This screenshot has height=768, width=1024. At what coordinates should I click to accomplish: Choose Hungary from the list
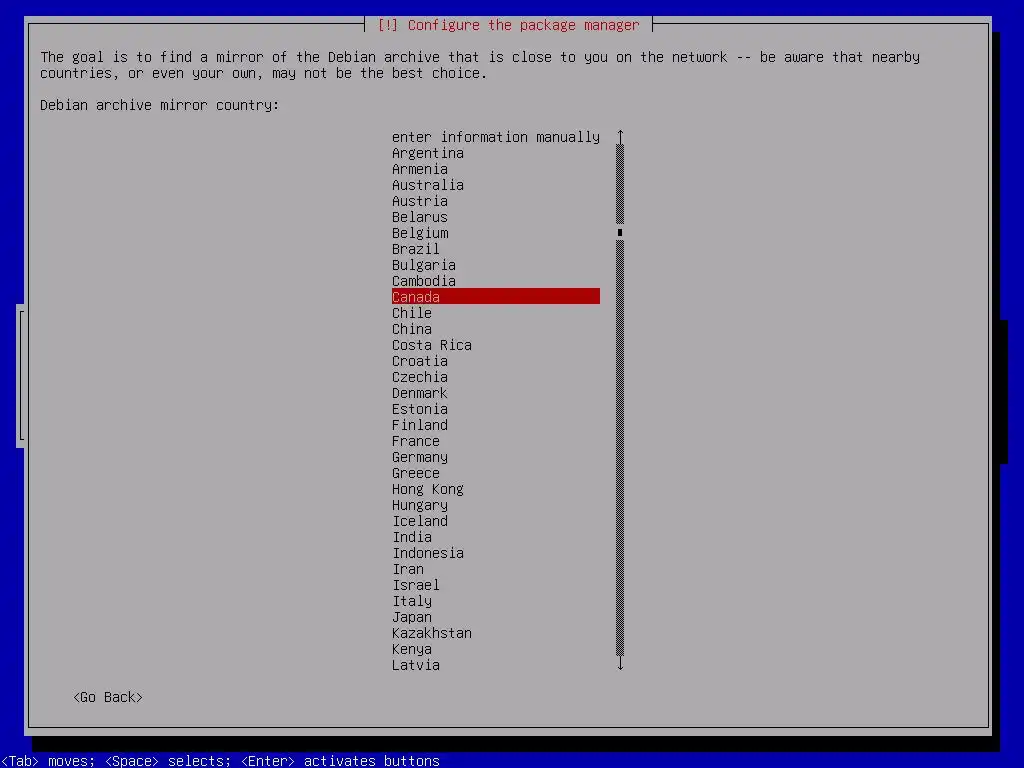pos(496,505)
